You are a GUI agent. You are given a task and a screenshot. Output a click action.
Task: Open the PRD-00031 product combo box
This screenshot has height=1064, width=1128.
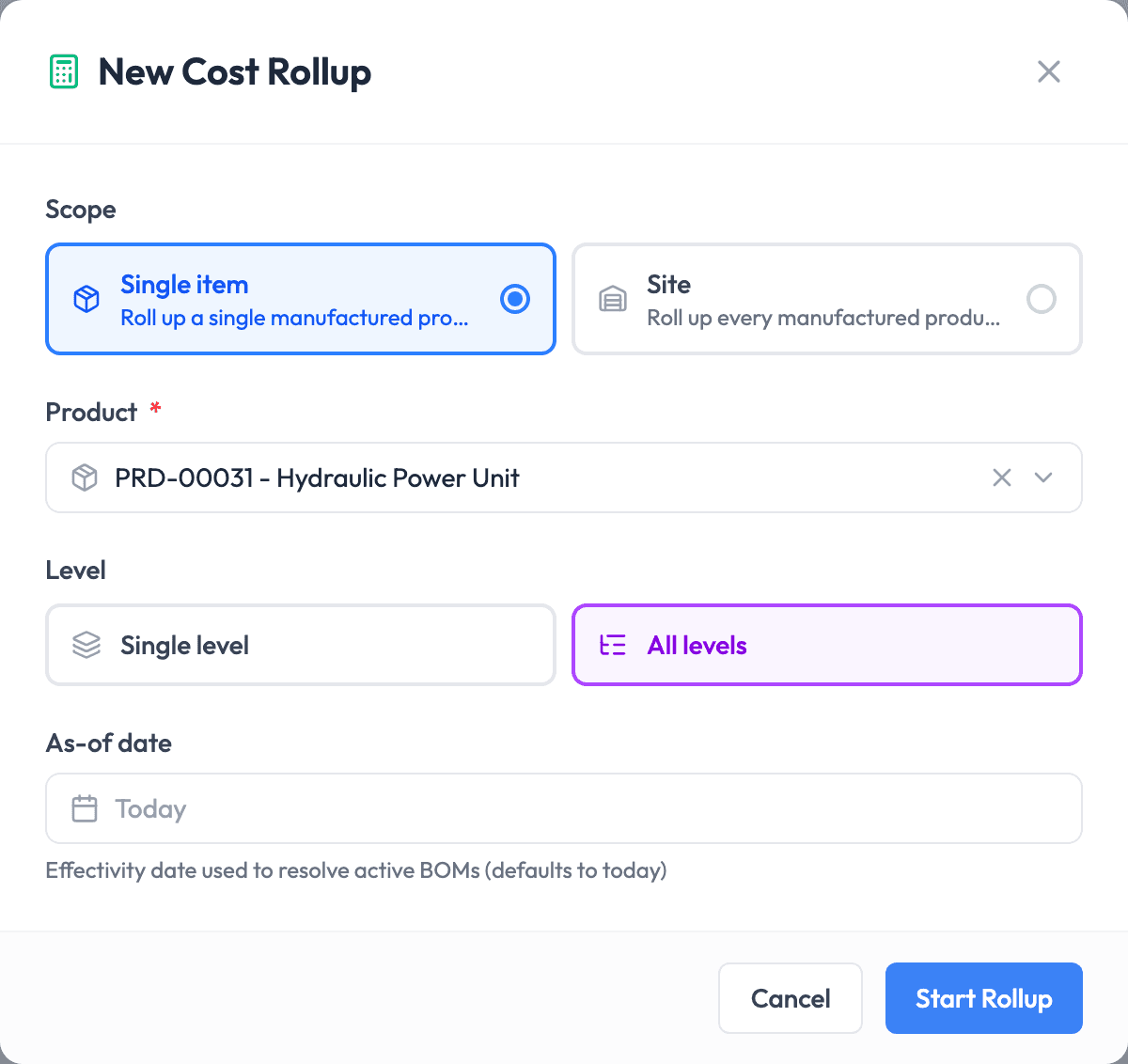(x=564, y=477)
